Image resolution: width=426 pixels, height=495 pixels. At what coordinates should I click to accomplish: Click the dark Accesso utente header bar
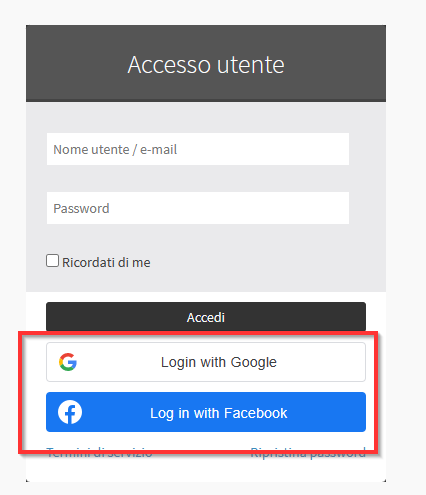coord(206,63)
